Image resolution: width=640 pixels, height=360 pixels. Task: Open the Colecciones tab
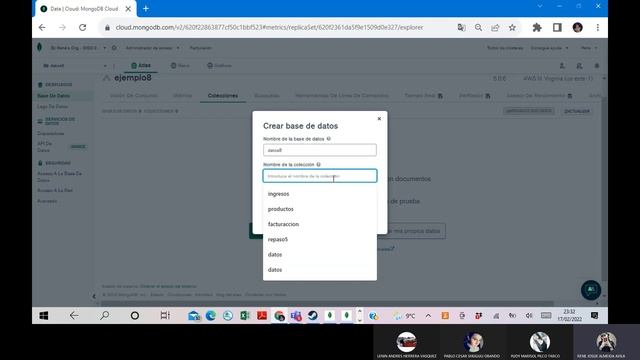pos(222,96)
